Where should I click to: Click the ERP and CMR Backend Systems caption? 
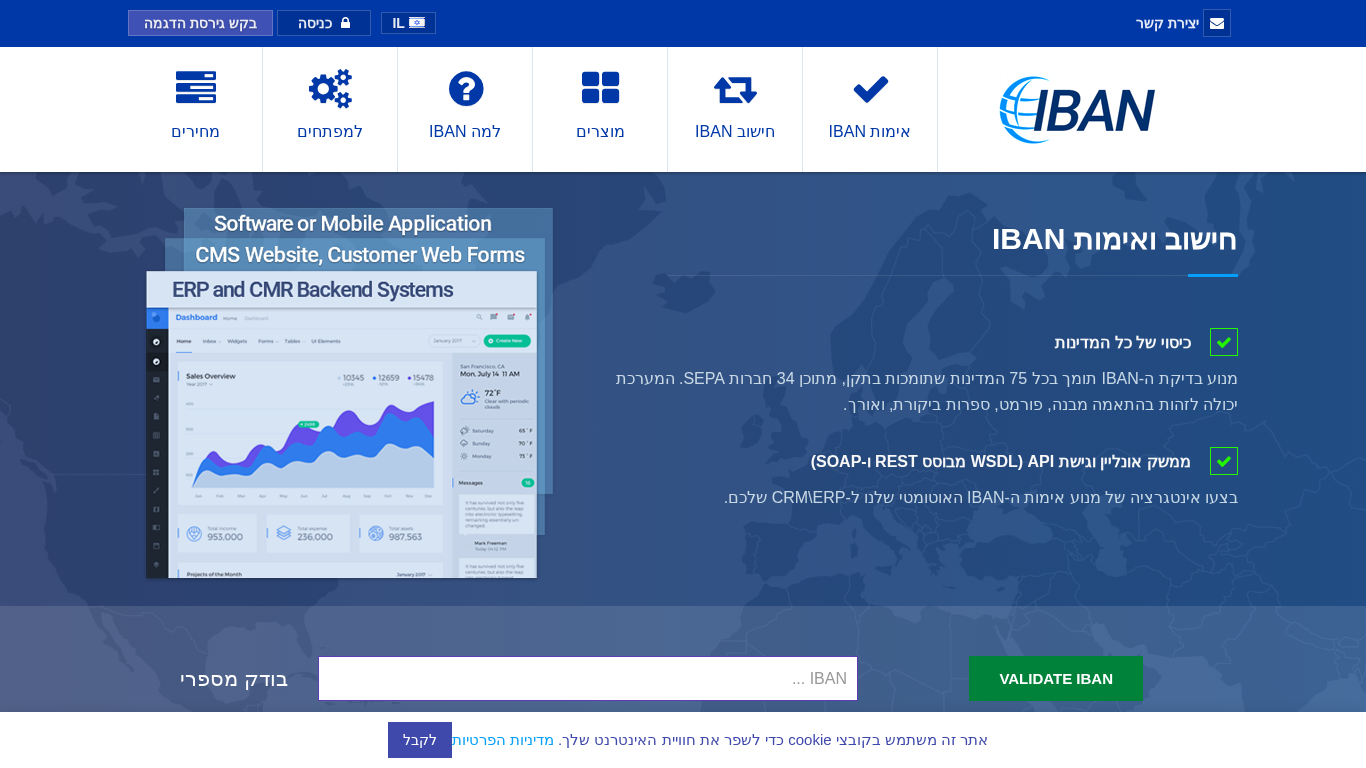click(x=313, y=290)
